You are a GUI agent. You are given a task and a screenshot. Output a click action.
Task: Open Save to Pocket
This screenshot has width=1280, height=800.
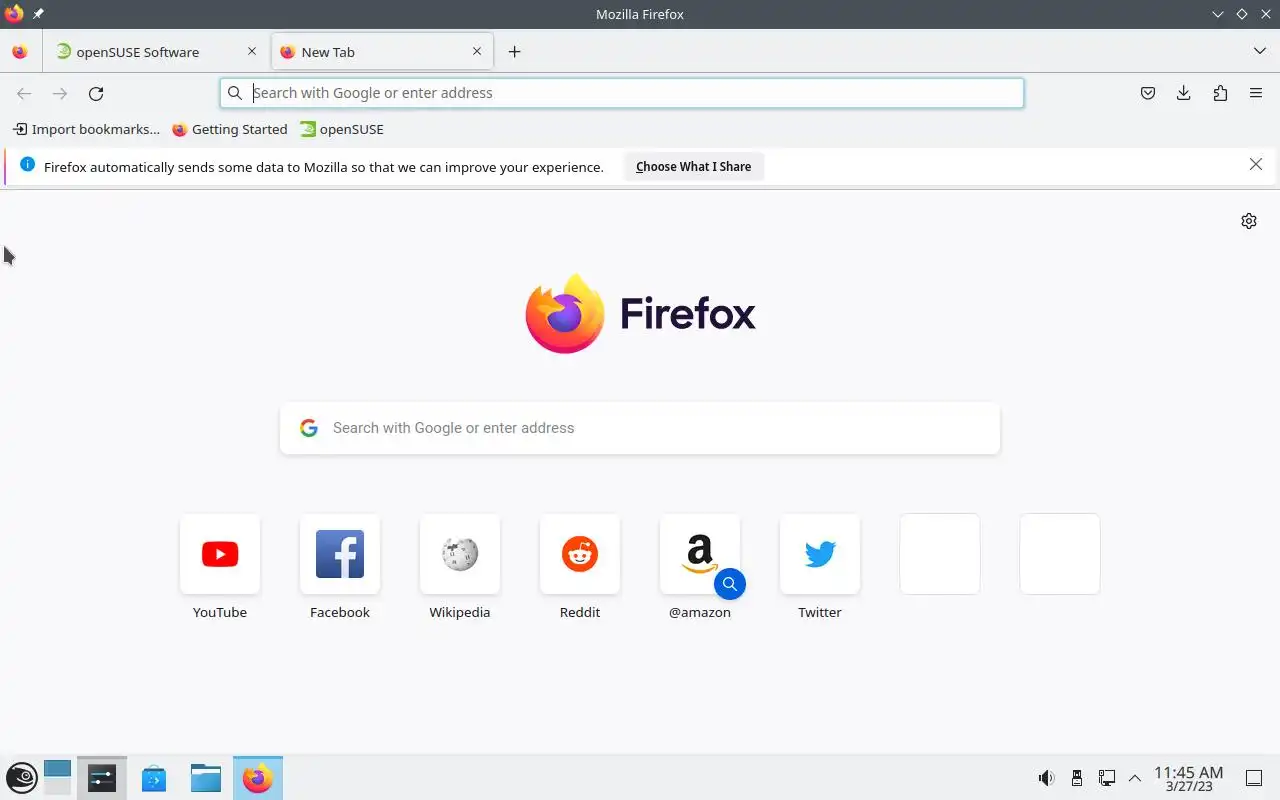1148,93
